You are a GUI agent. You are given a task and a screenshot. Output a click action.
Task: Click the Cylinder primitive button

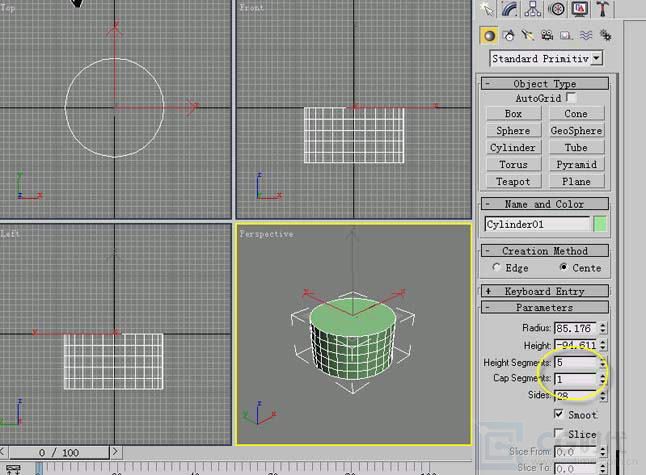tap(514, 147)
